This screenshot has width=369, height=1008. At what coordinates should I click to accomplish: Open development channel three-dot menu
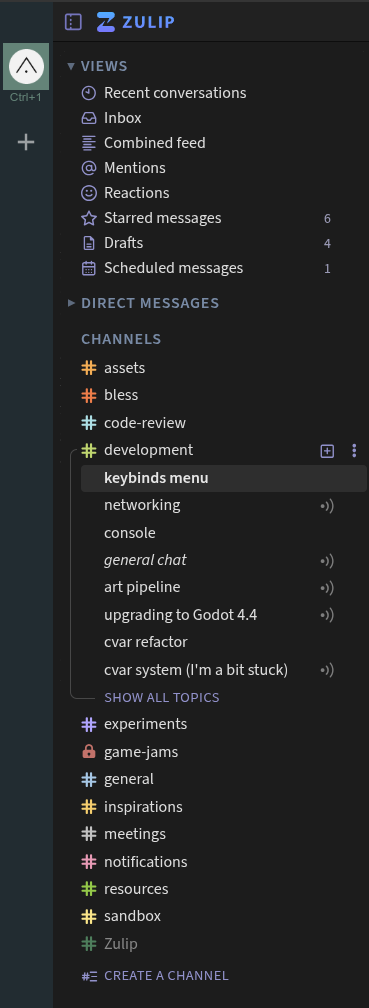click(354, 451)
